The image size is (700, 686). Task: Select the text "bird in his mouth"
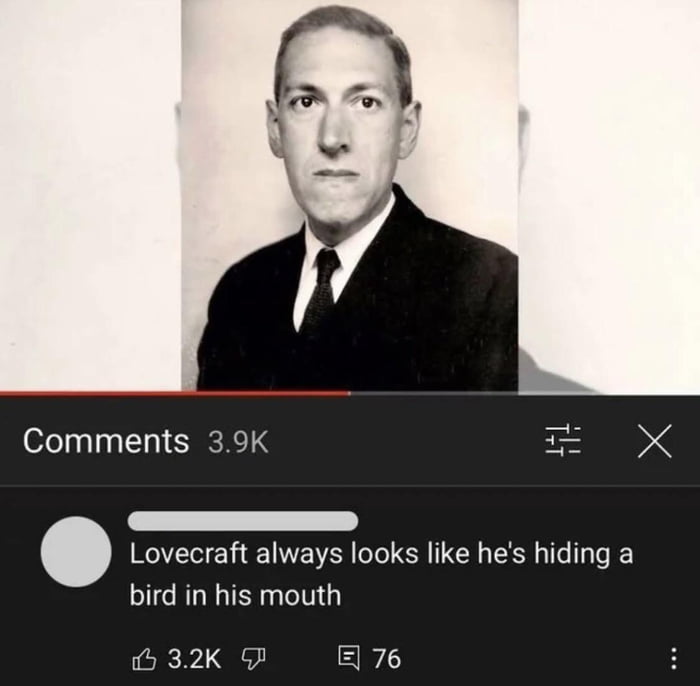point(235,595)
